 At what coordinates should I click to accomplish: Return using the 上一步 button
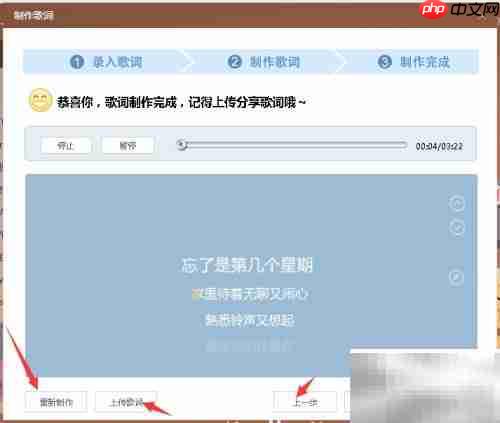305,402
